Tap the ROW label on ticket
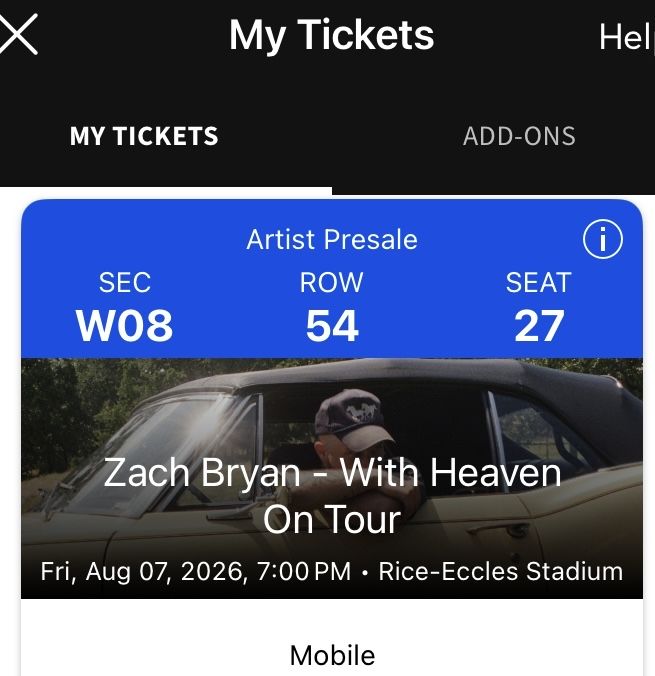The width and height of the screenshot is (655, 676). point(331,283)
